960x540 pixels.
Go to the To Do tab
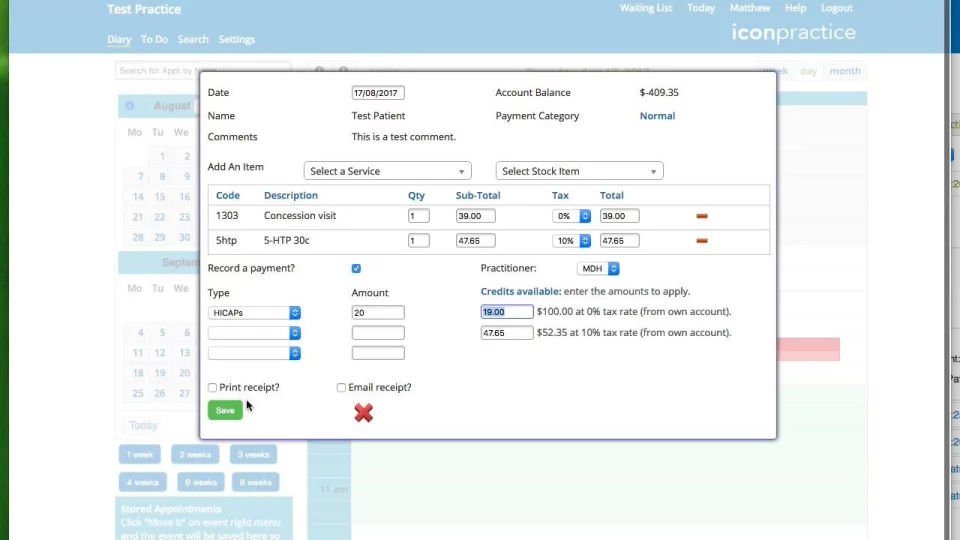[154, 40]
